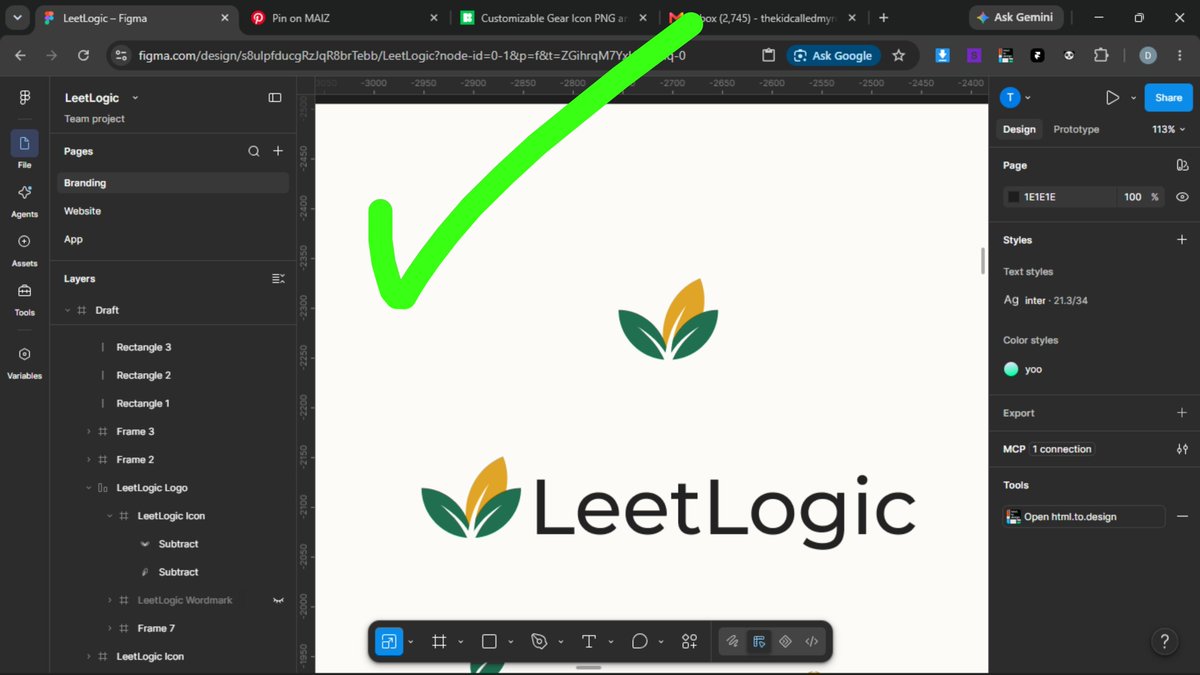Add a new page with the plus icon
The height and width of the screenshot is (675, 1200).
pos(278,151)
